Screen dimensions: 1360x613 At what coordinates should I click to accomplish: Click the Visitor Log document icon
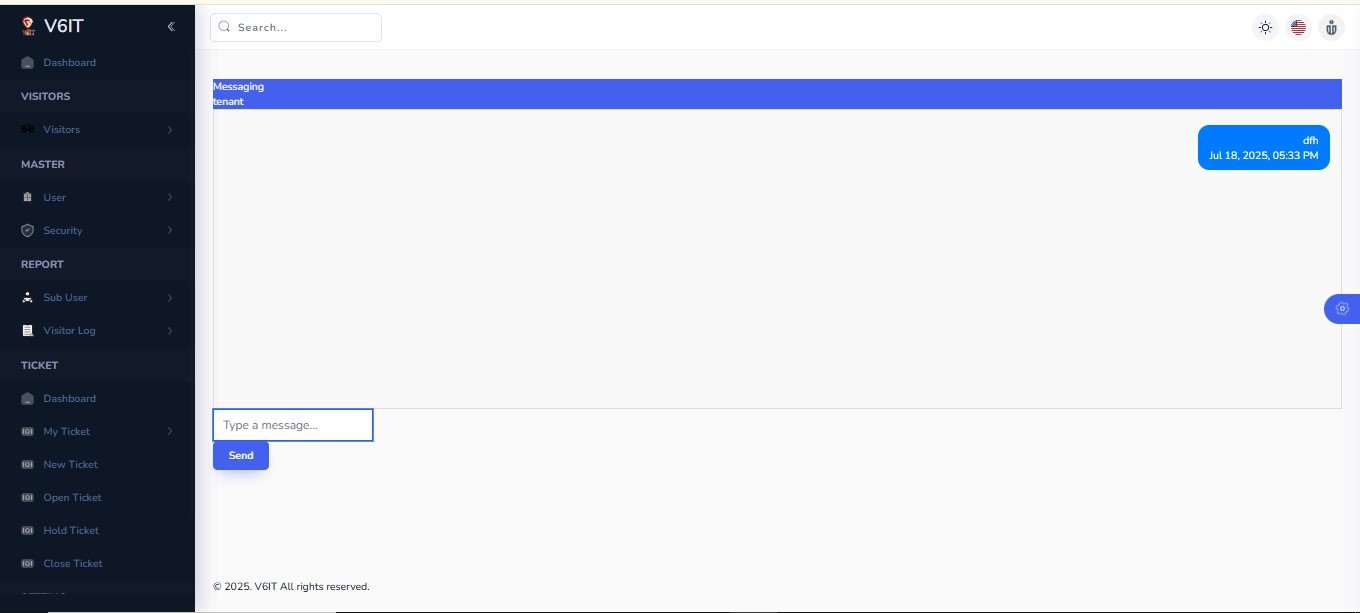[28, 330]
